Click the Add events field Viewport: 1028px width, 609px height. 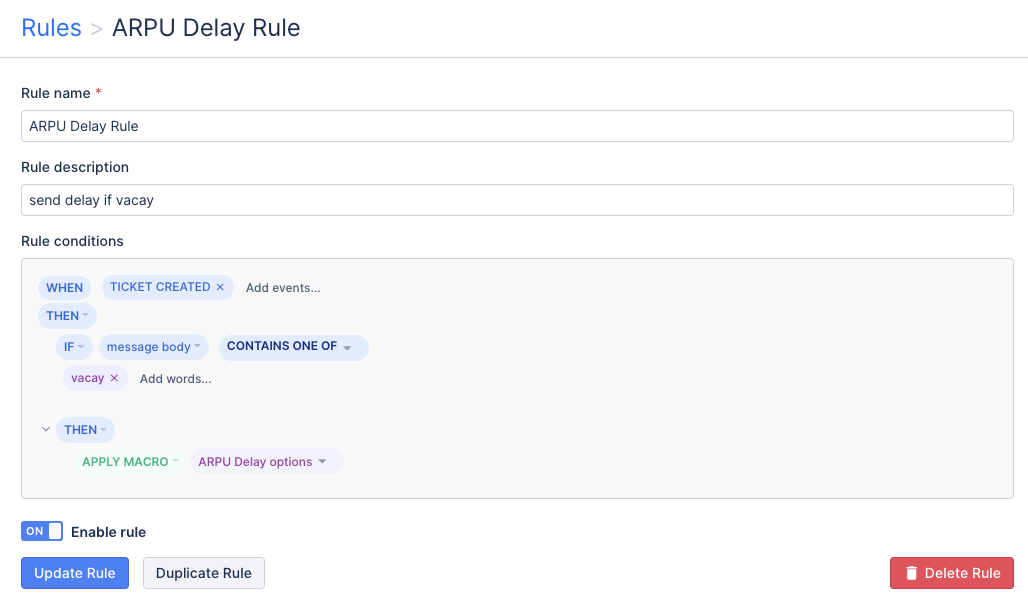point(283,288)
